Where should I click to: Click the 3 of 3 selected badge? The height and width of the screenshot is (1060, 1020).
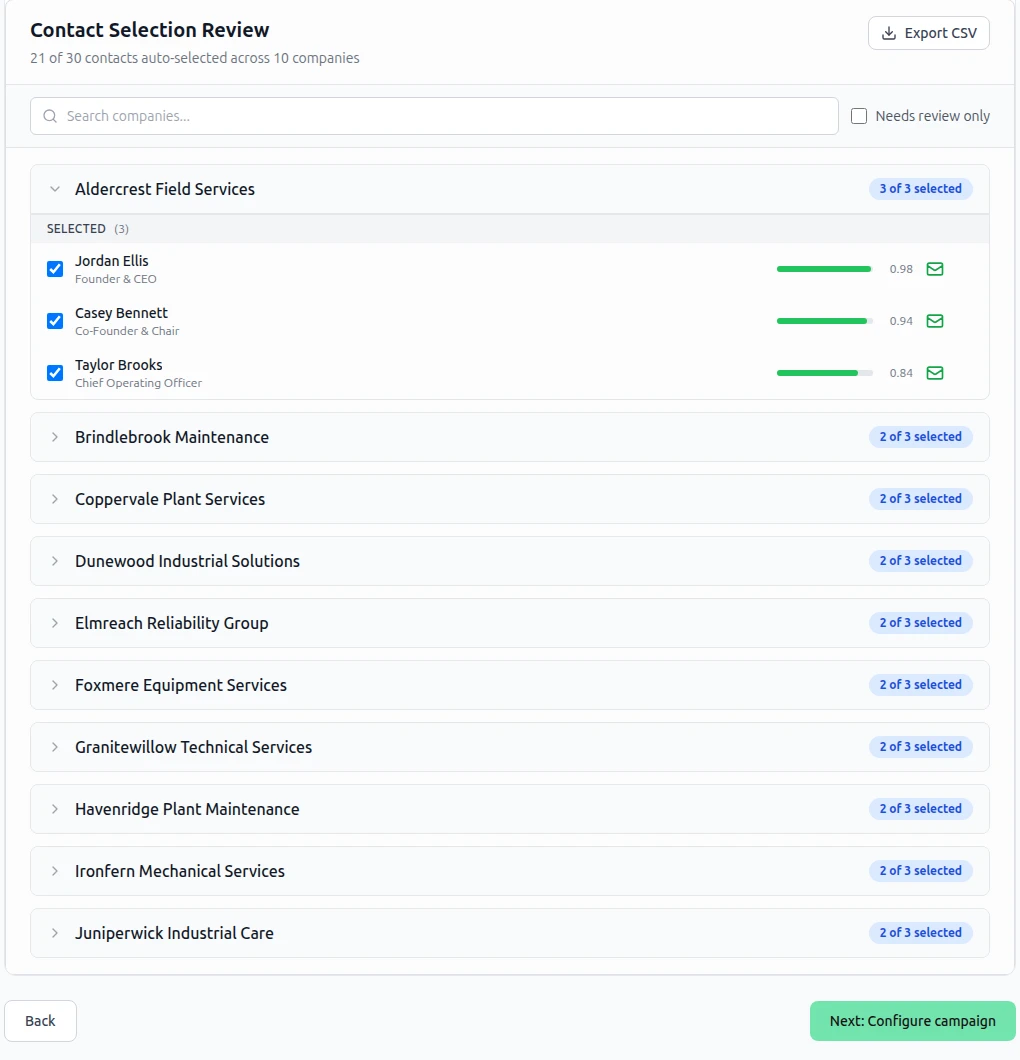click(921, 189)
